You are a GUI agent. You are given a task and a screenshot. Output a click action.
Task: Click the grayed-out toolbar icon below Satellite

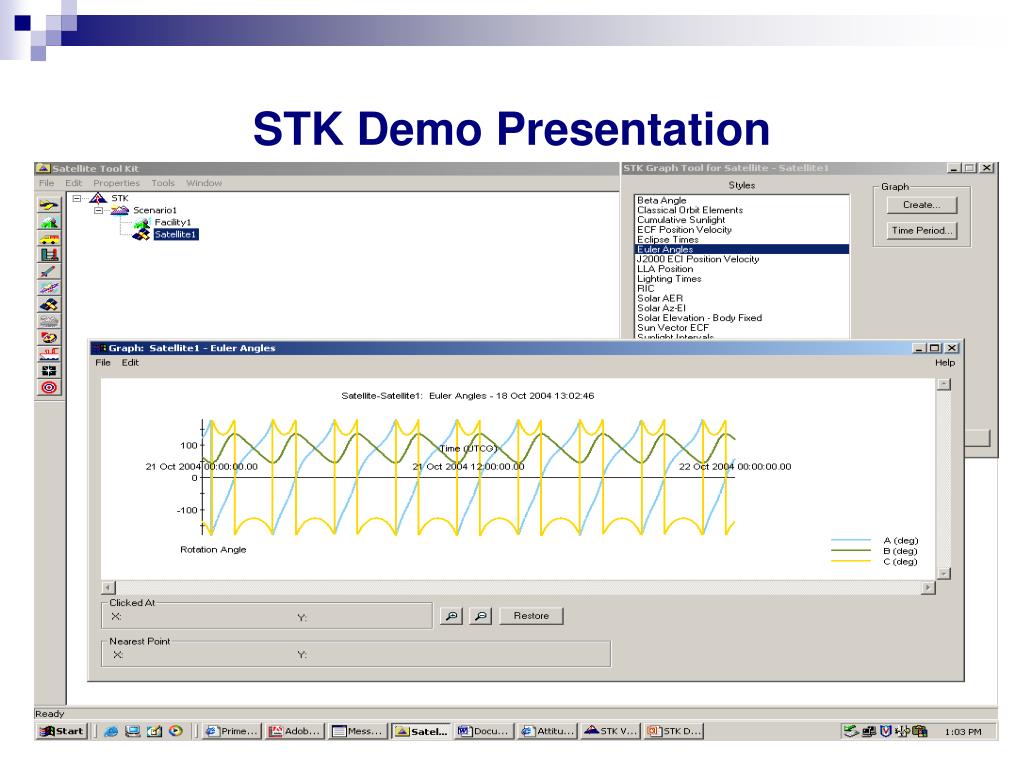(x=49, y=321)
